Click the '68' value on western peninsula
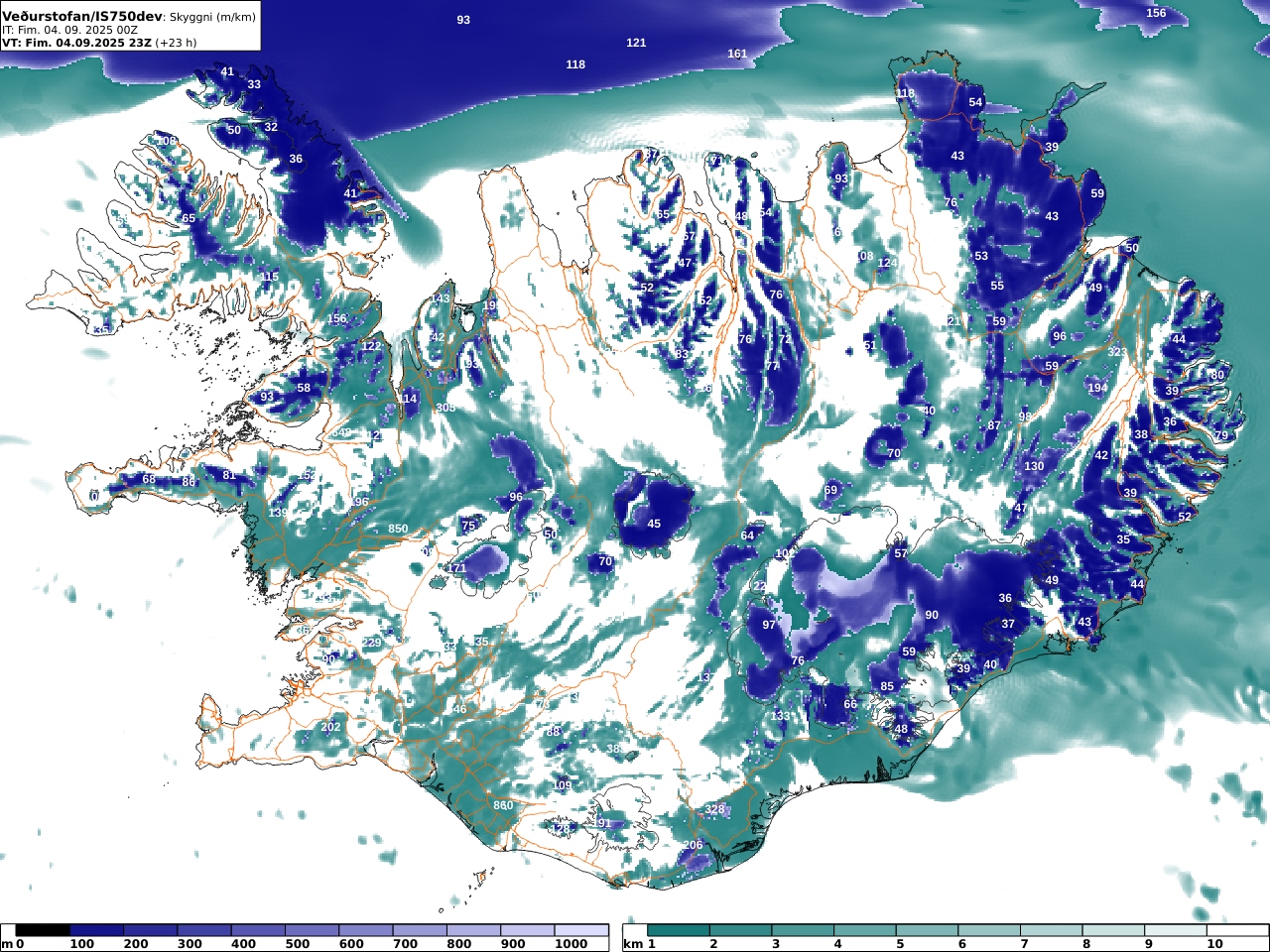1270x952 pixels. [149, 479]
